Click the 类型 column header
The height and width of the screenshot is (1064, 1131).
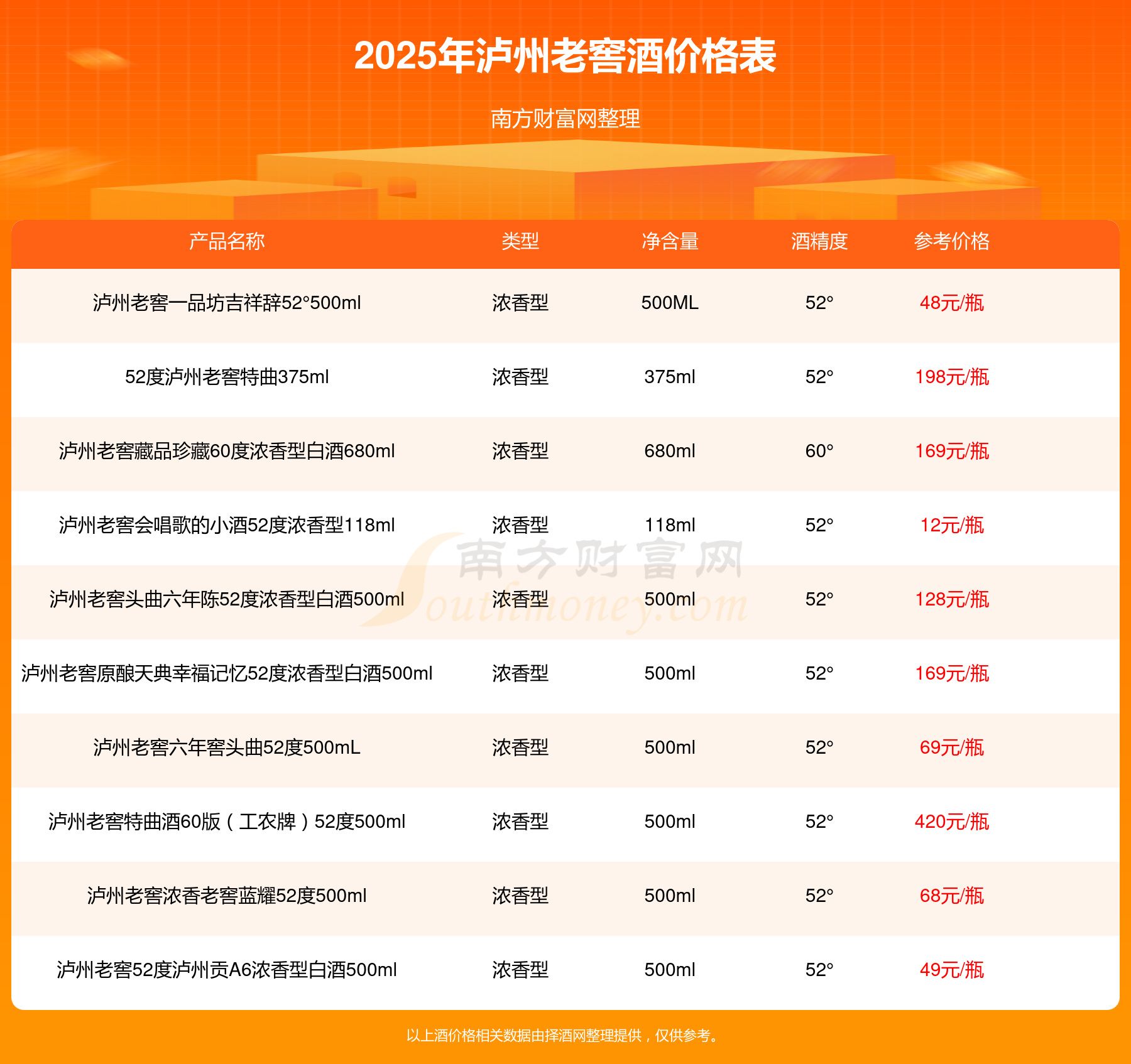[520, 241]
